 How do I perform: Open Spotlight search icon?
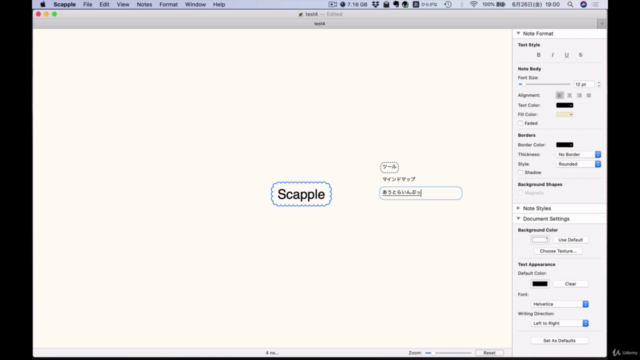pos(570,4)
